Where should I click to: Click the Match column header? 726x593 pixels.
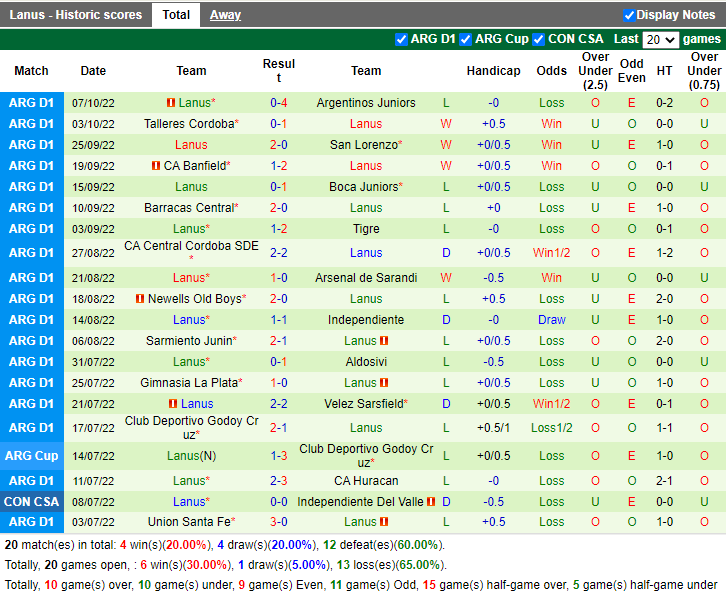(31, 71)
